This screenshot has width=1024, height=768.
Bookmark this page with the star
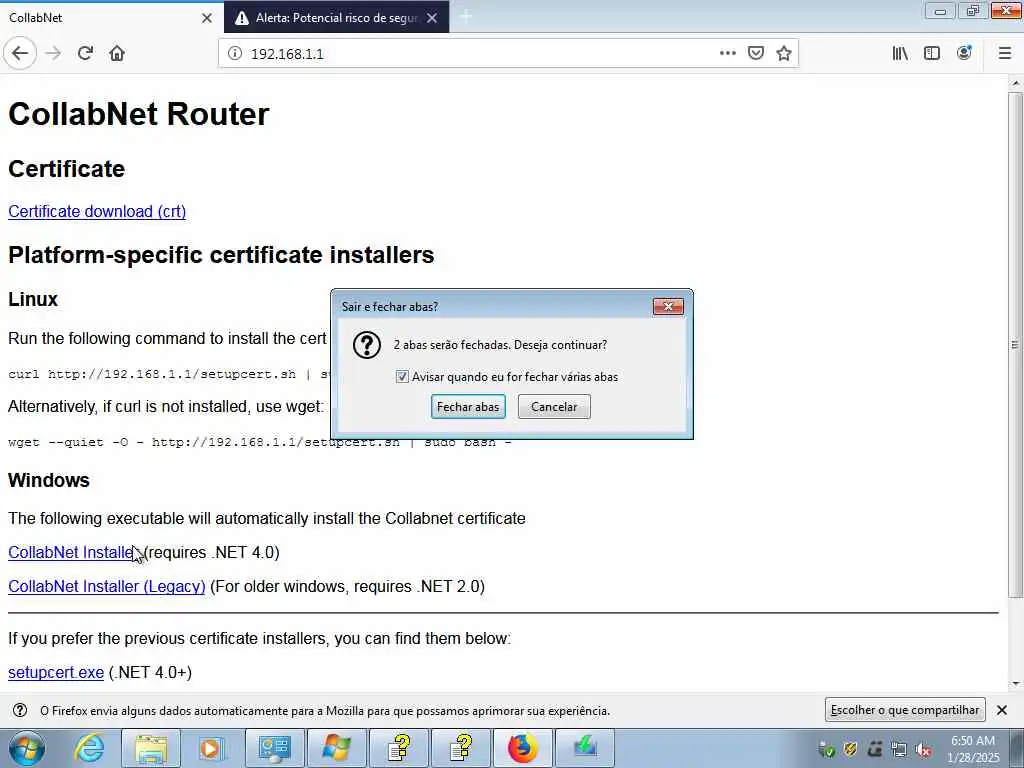[784, 54]
